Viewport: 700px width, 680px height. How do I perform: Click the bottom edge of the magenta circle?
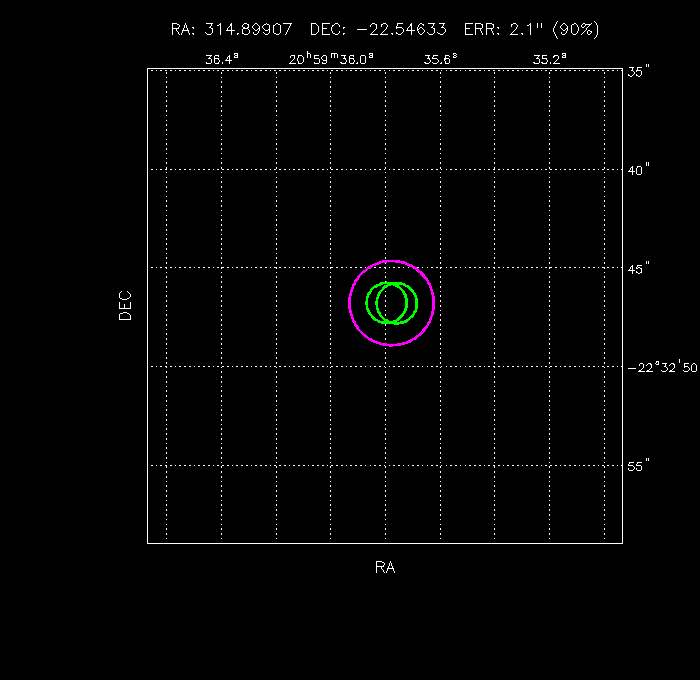point(392,345)
